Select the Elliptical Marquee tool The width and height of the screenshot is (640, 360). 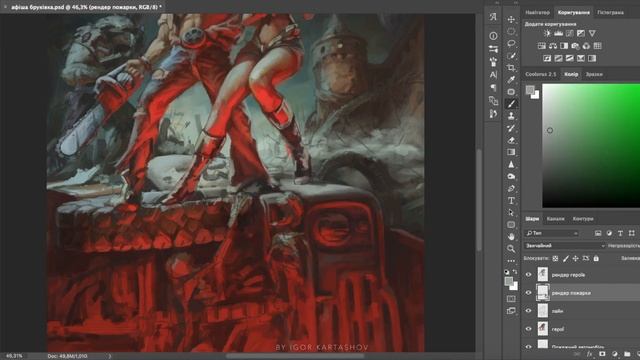pos(511,31)
